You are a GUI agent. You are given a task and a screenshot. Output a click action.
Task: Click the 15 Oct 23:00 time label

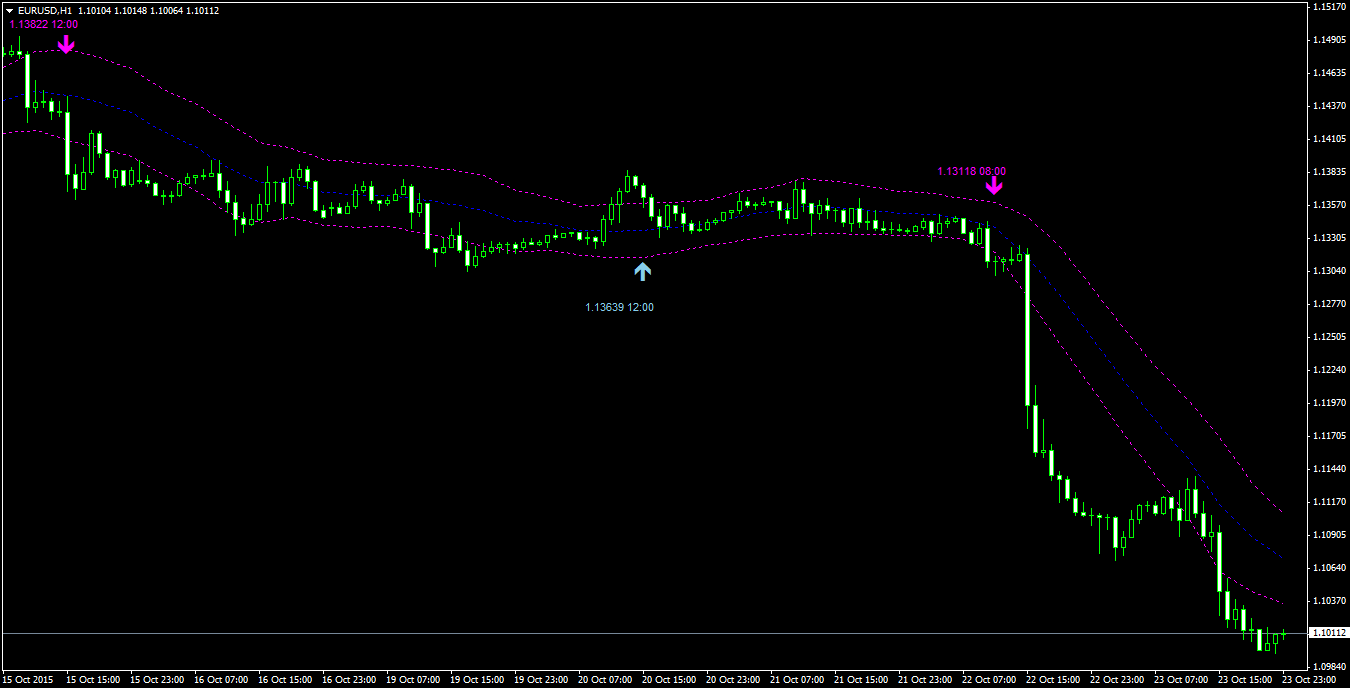(157, 679)
